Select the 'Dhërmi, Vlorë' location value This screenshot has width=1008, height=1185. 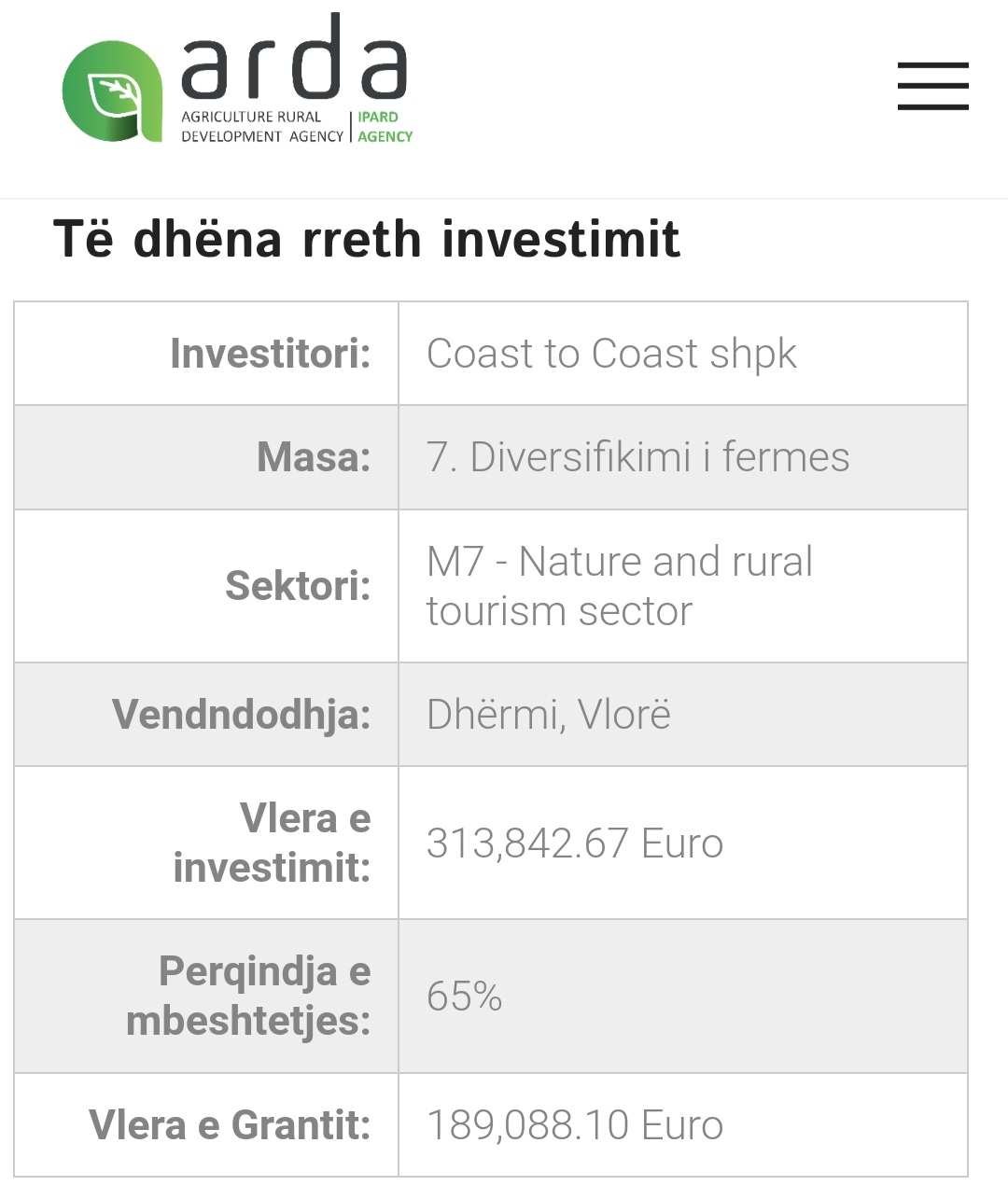coord(548,715)
